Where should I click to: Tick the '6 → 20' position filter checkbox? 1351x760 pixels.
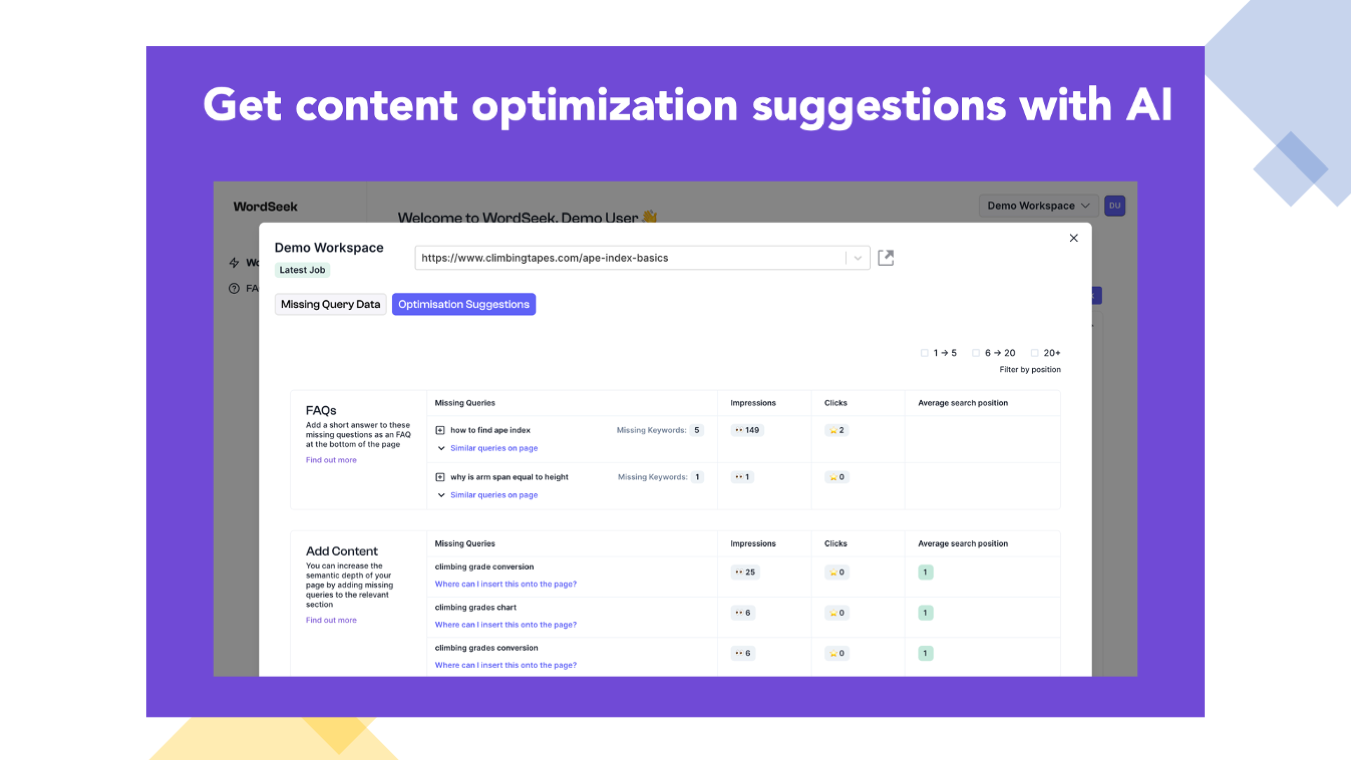pos(976,353)
